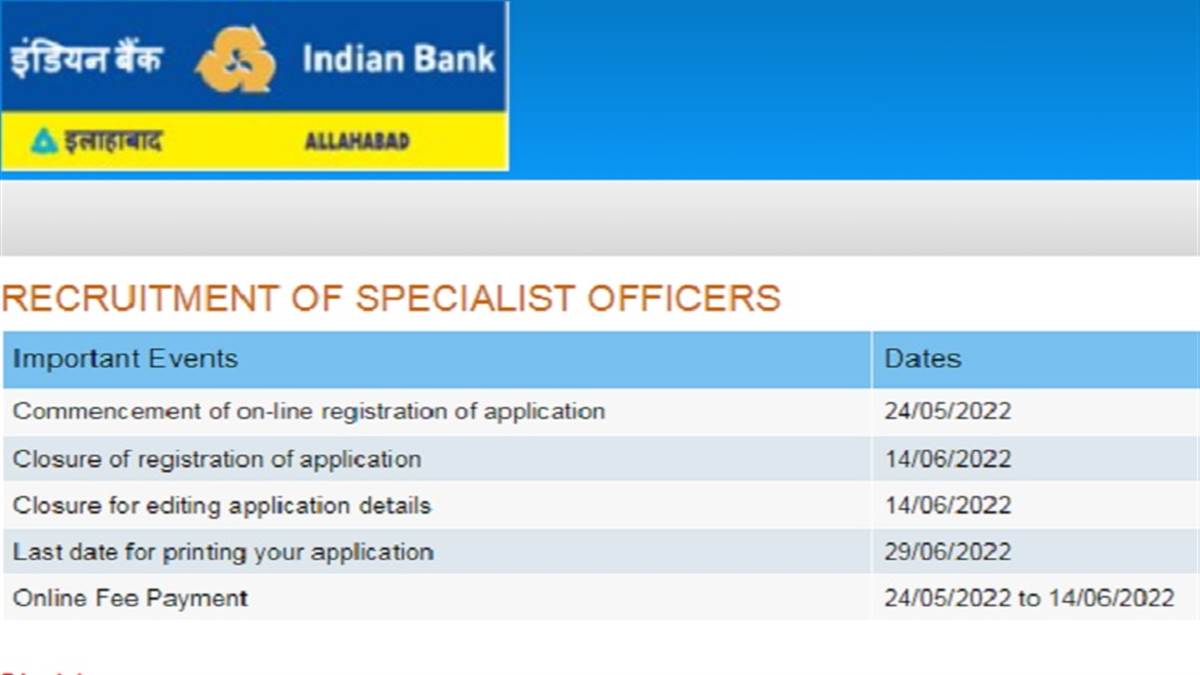Image resolution: width=1200 pixels, height=675 pixels.
Task: Click the "Important Events" column header
Action: [126, 359]
